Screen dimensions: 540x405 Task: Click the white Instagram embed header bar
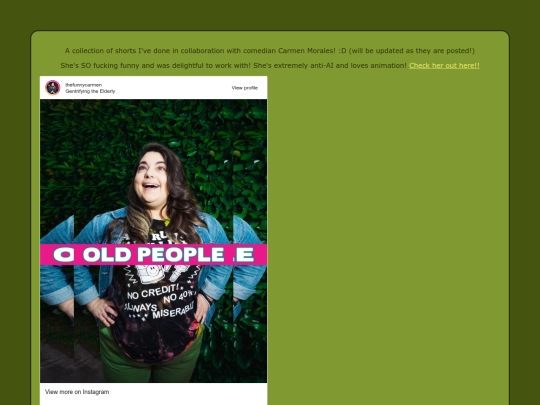click(x=153, y=87)
